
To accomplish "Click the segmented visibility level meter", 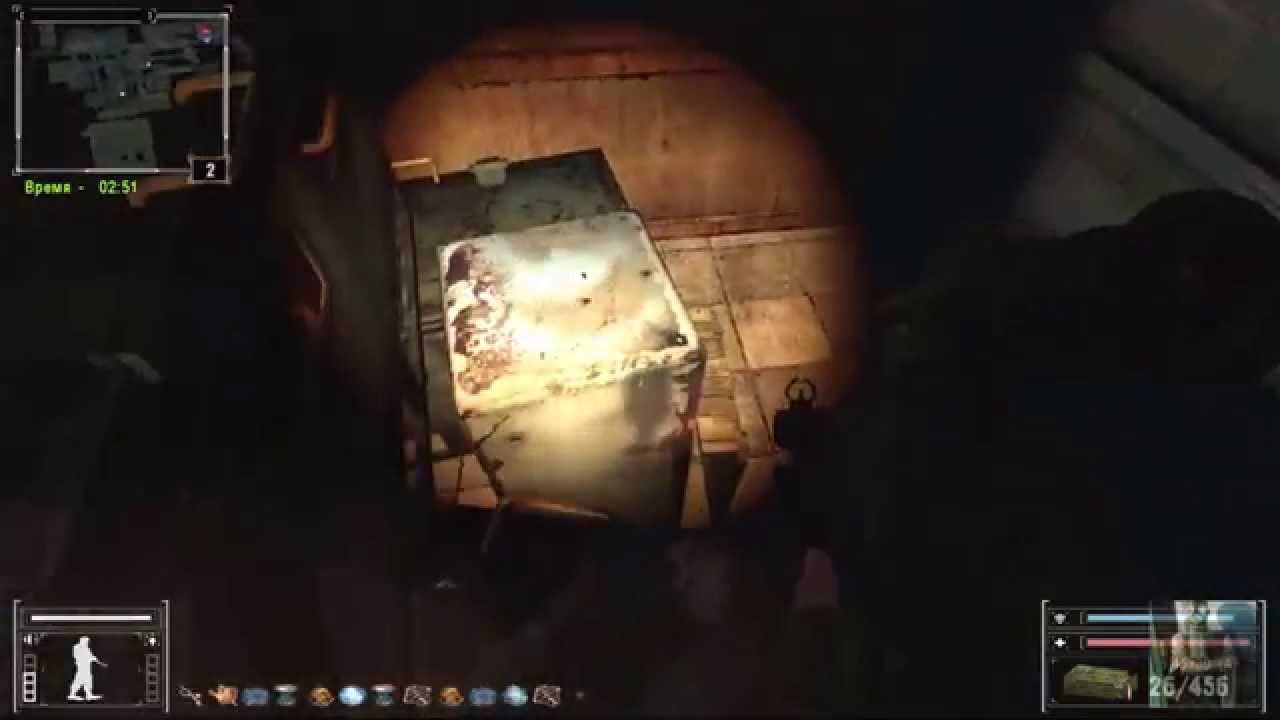I will point(152,677).
